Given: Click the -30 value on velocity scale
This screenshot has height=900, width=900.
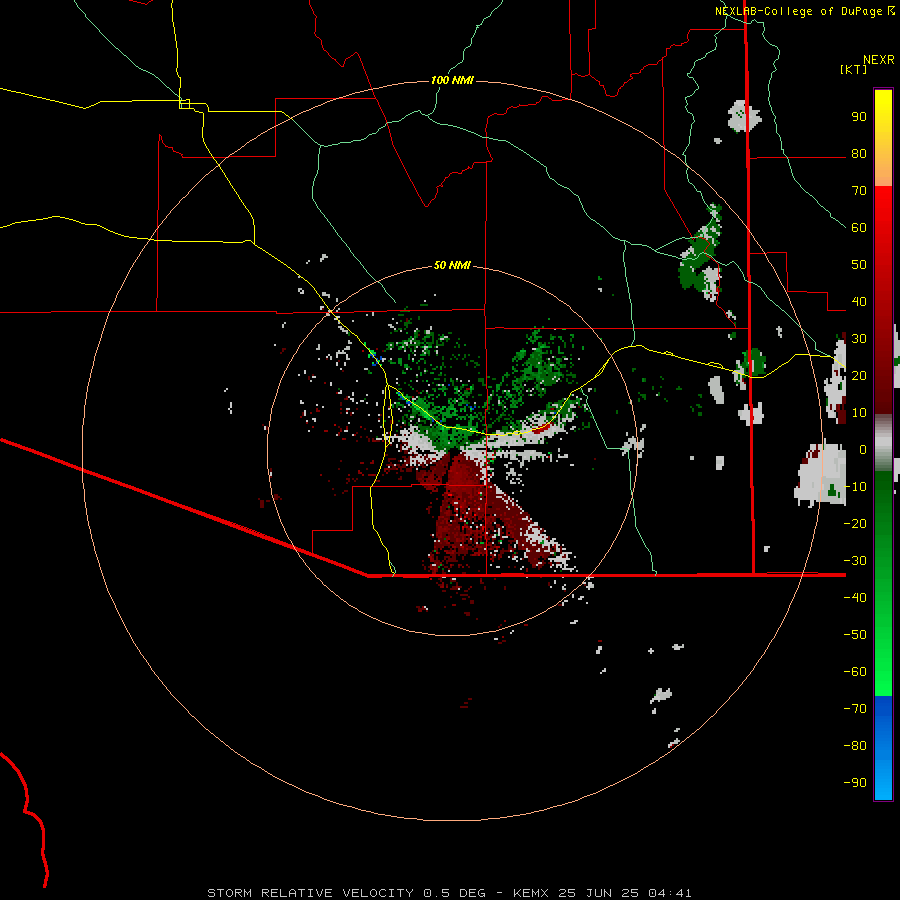Looking at the screenshot, I should tap(855, 561).
